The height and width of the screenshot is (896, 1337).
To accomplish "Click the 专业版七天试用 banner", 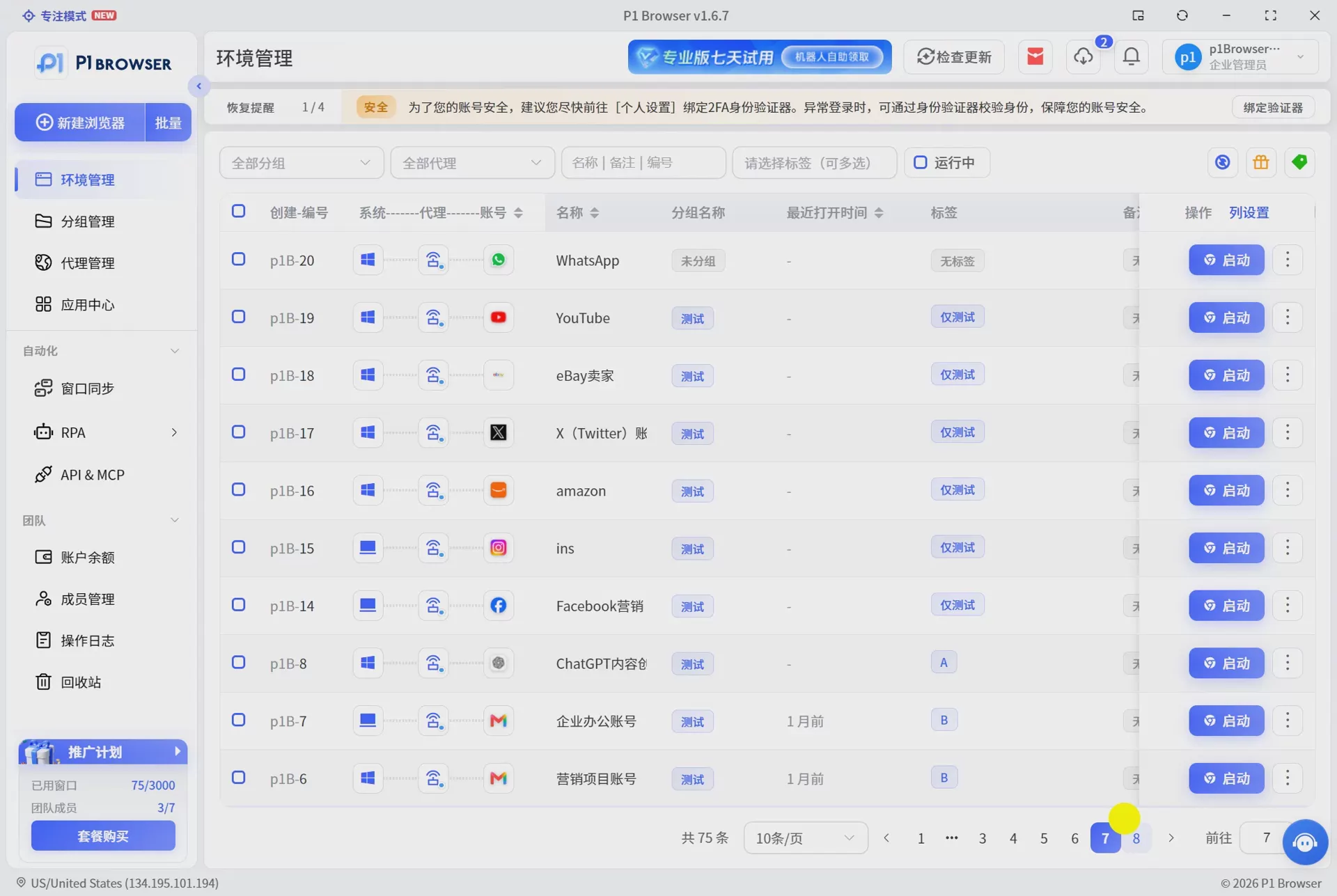I will tap(760, 57).
